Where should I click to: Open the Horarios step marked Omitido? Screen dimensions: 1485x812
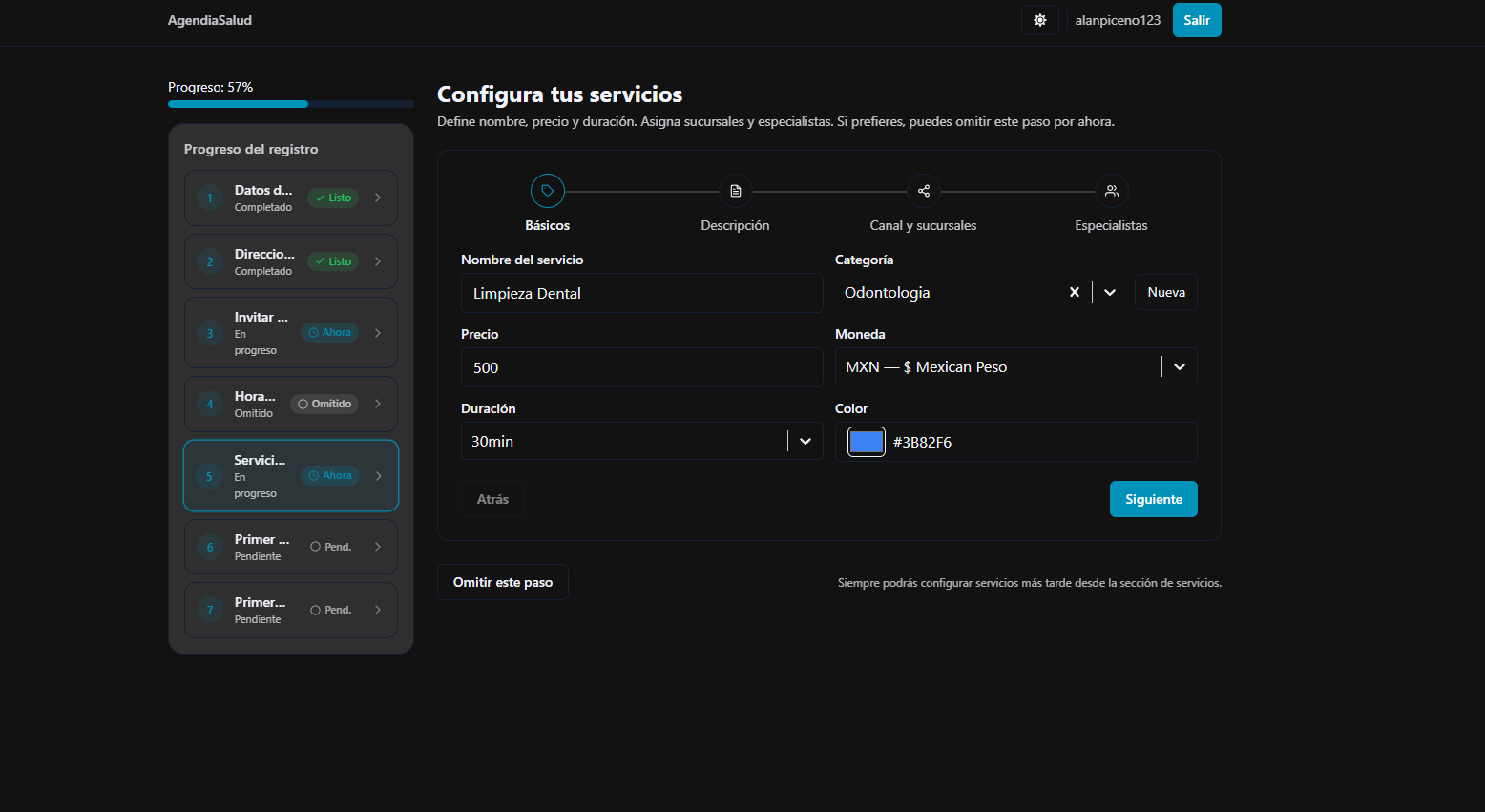[x=290, y=404]
